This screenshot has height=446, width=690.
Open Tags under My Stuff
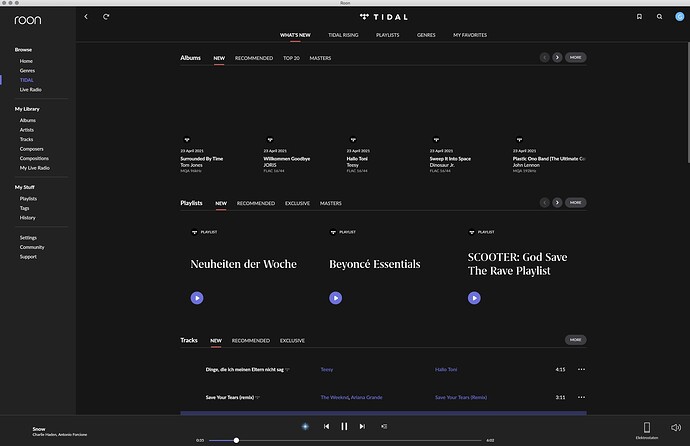coord(25,208)
